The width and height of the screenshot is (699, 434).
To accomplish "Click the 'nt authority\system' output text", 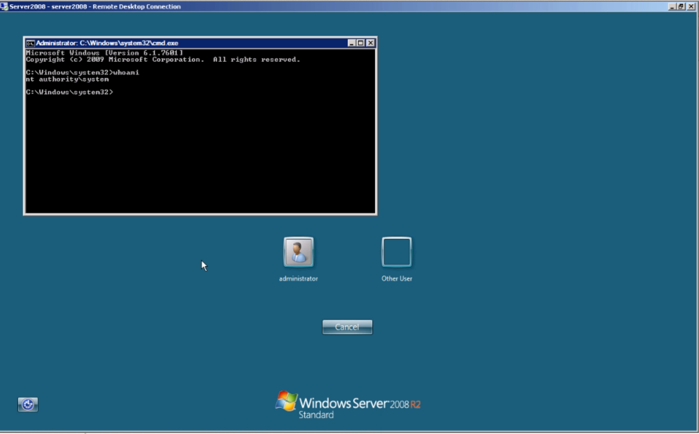I will (67, 79).
